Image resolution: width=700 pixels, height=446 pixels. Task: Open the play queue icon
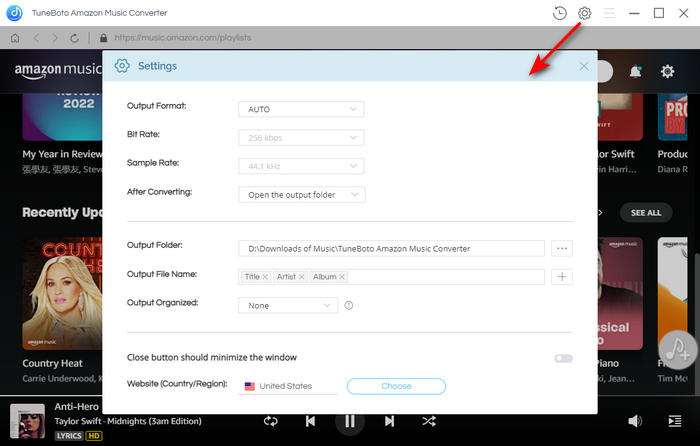click(675, 421)
